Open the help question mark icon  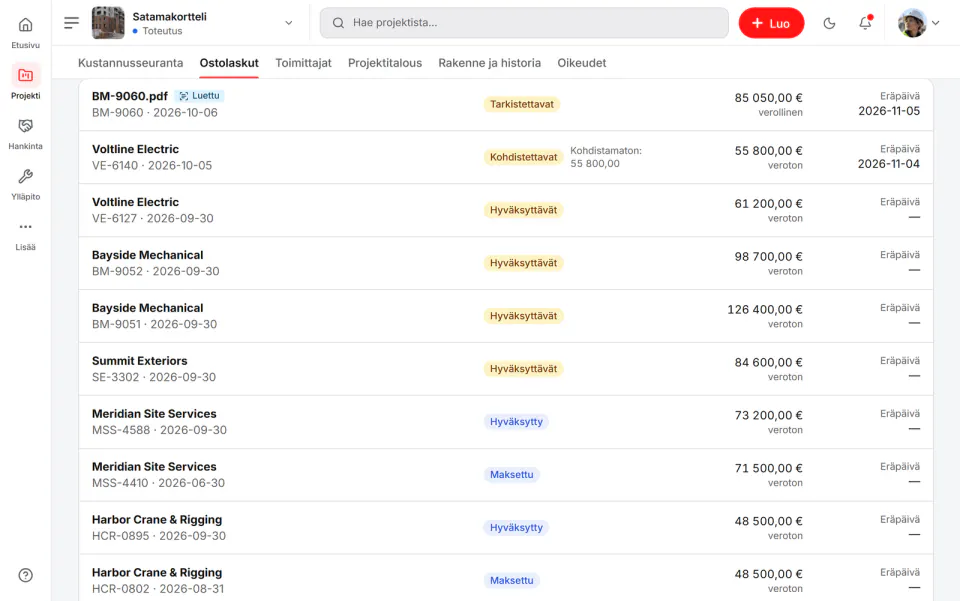coord(25,575)
